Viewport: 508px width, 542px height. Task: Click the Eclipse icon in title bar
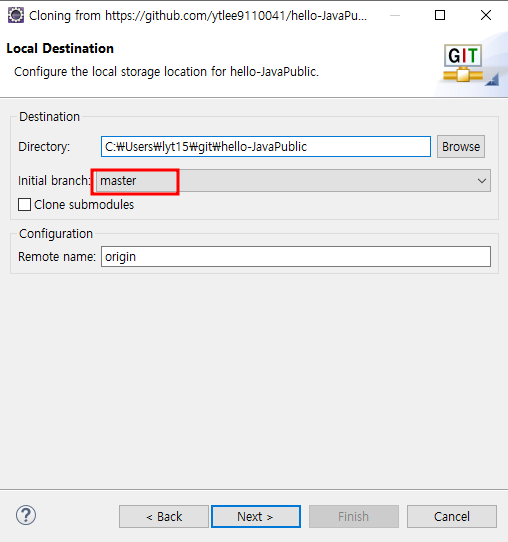click(16, 15)
